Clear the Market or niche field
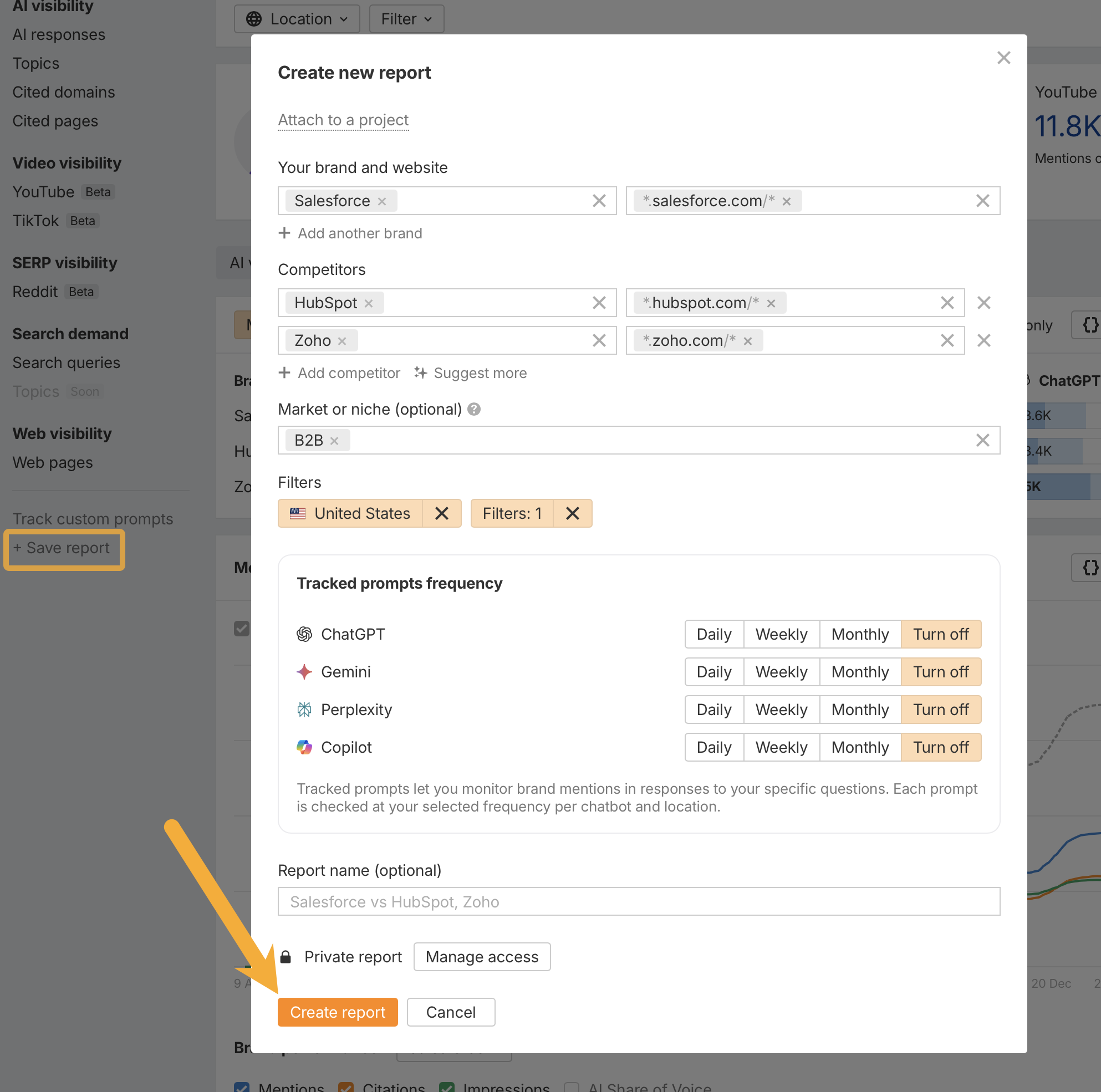Screen dimensions: 1101x1092 tap(982, 440)
